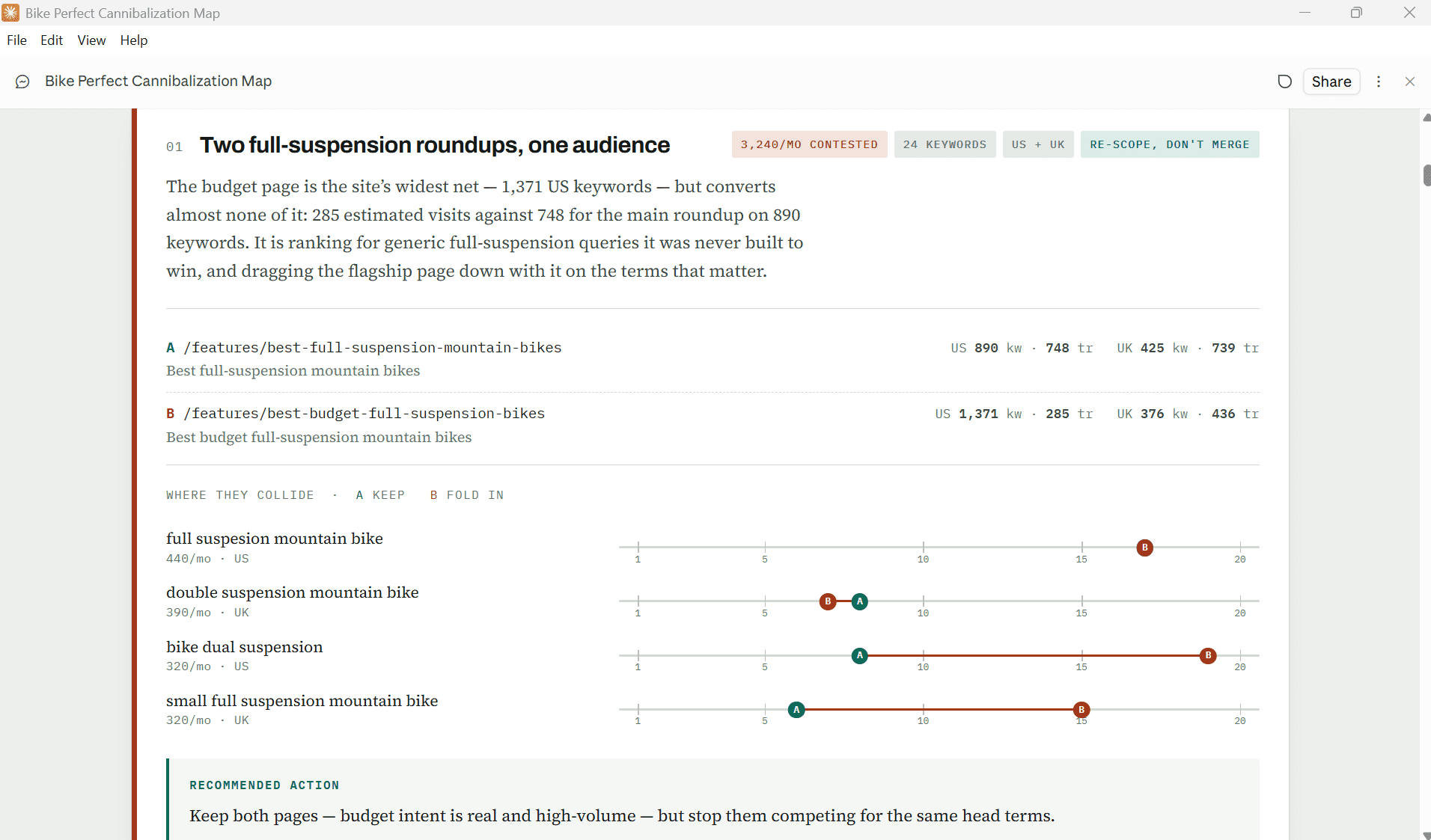Click keyword 'bike dual suspension'
This screenshot has width=1431, height=840.
(245, 647)
